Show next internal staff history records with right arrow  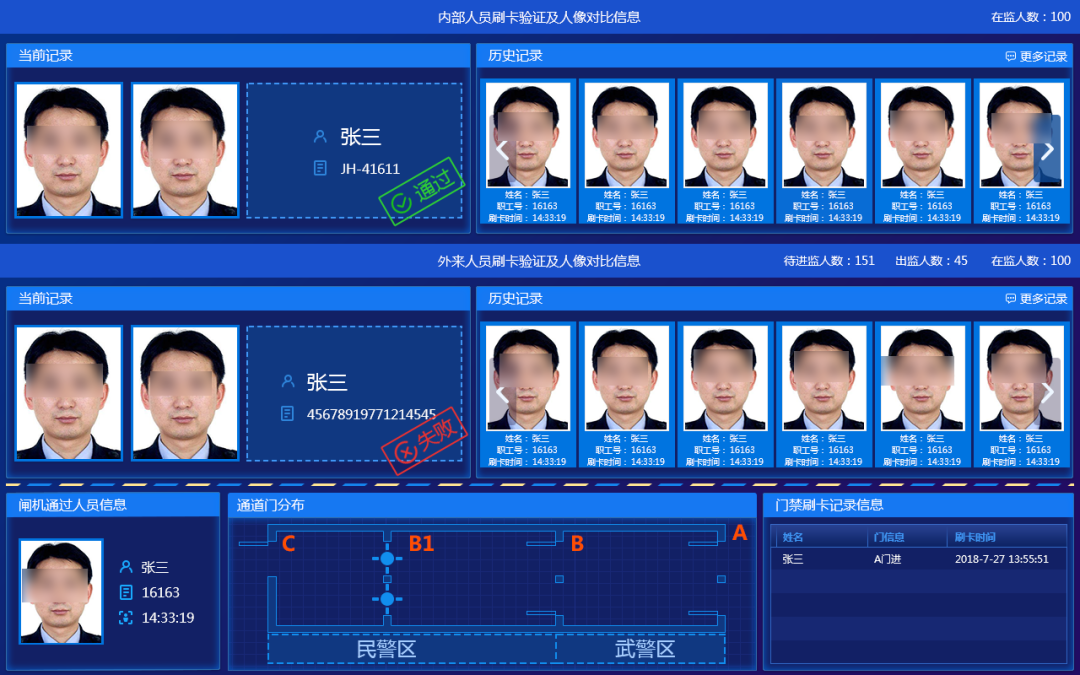point(1047,150)
